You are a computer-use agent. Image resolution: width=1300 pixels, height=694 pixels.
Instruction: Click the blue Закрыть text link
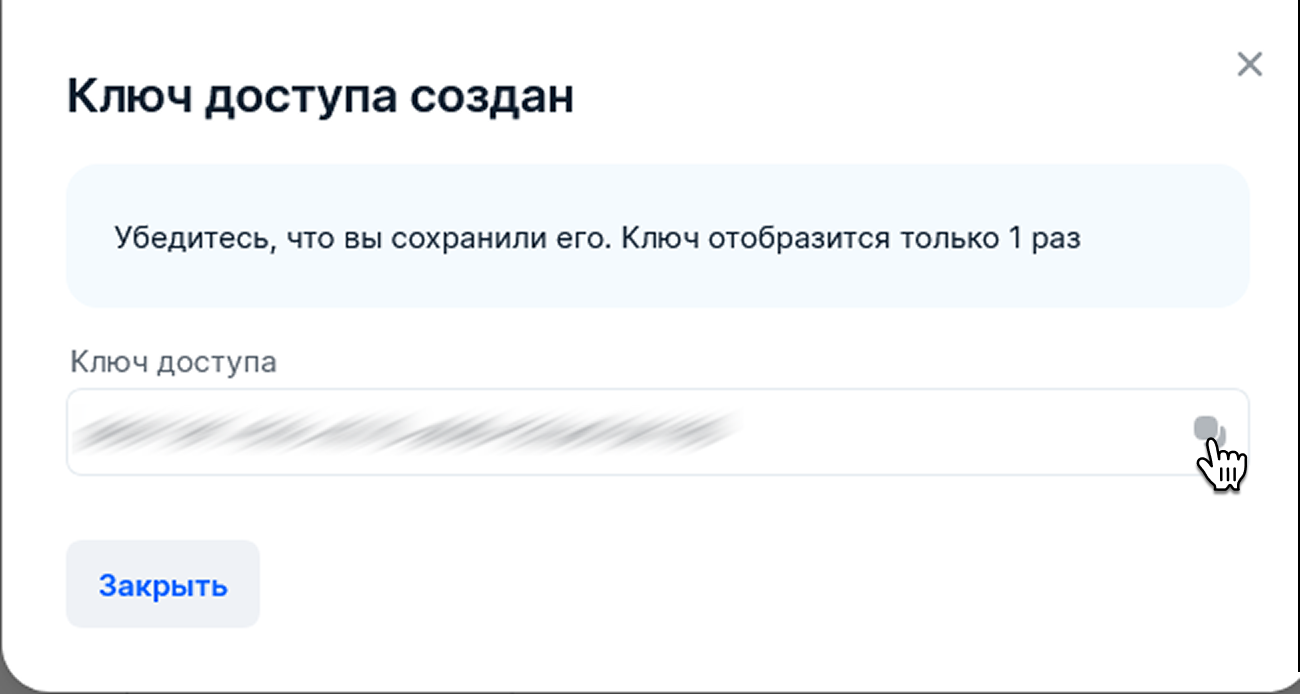[163, 586]
